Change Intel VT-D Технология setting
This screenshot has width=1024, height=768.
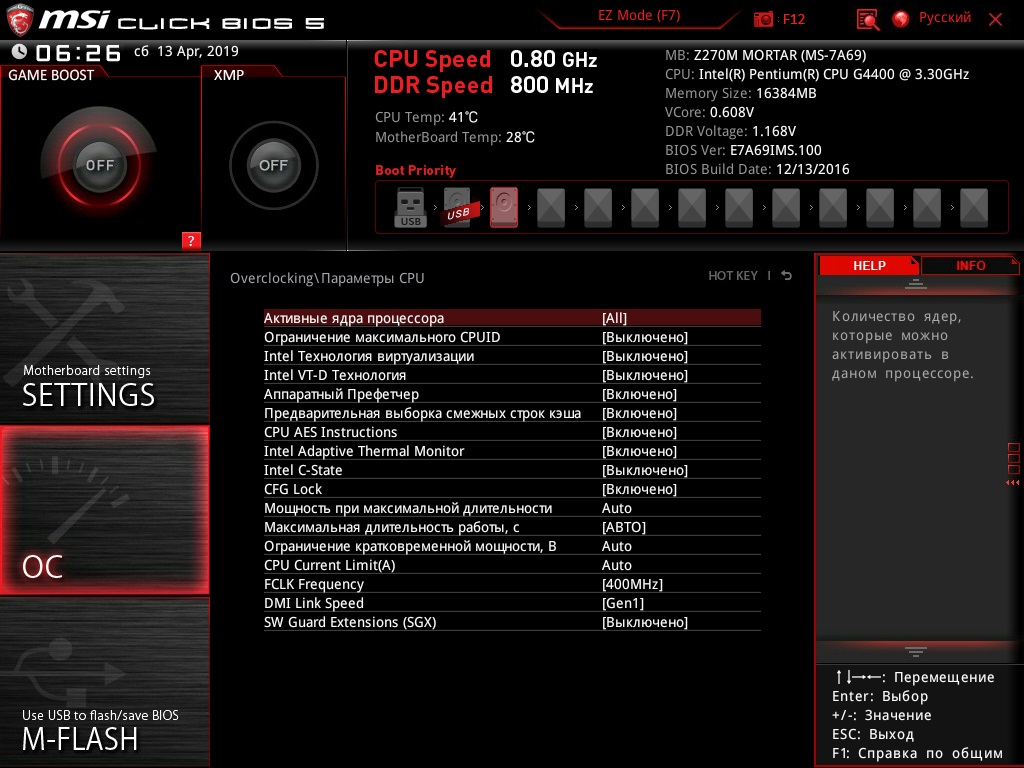(512, 375)
